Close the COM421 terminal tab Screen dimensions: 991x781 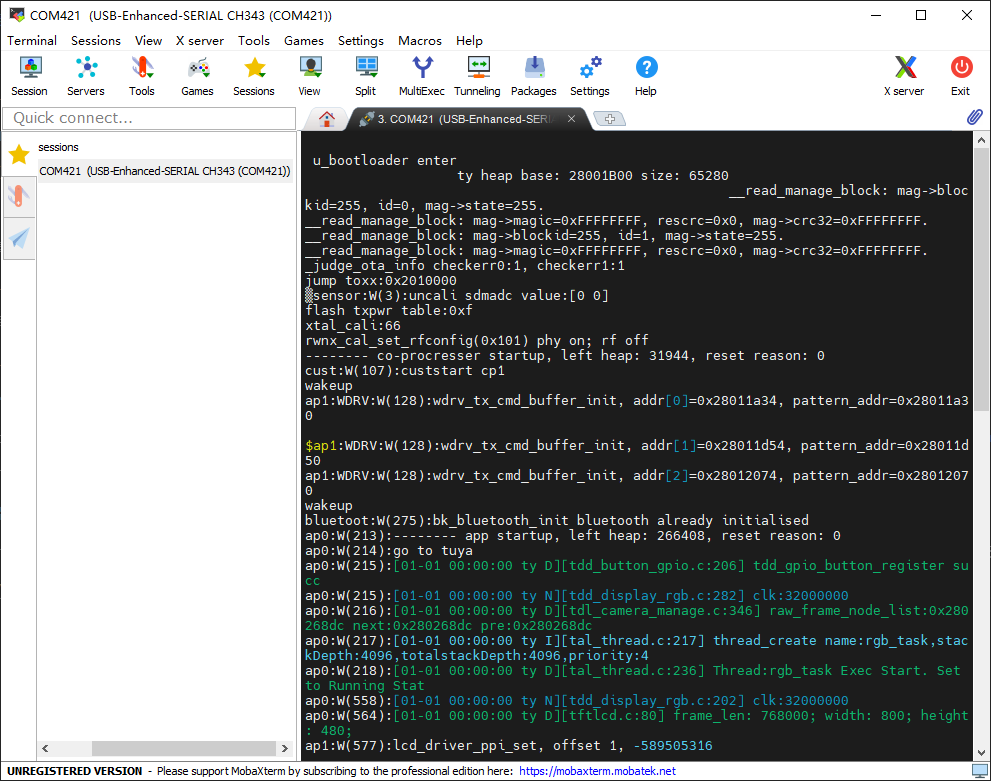[572, 119]
